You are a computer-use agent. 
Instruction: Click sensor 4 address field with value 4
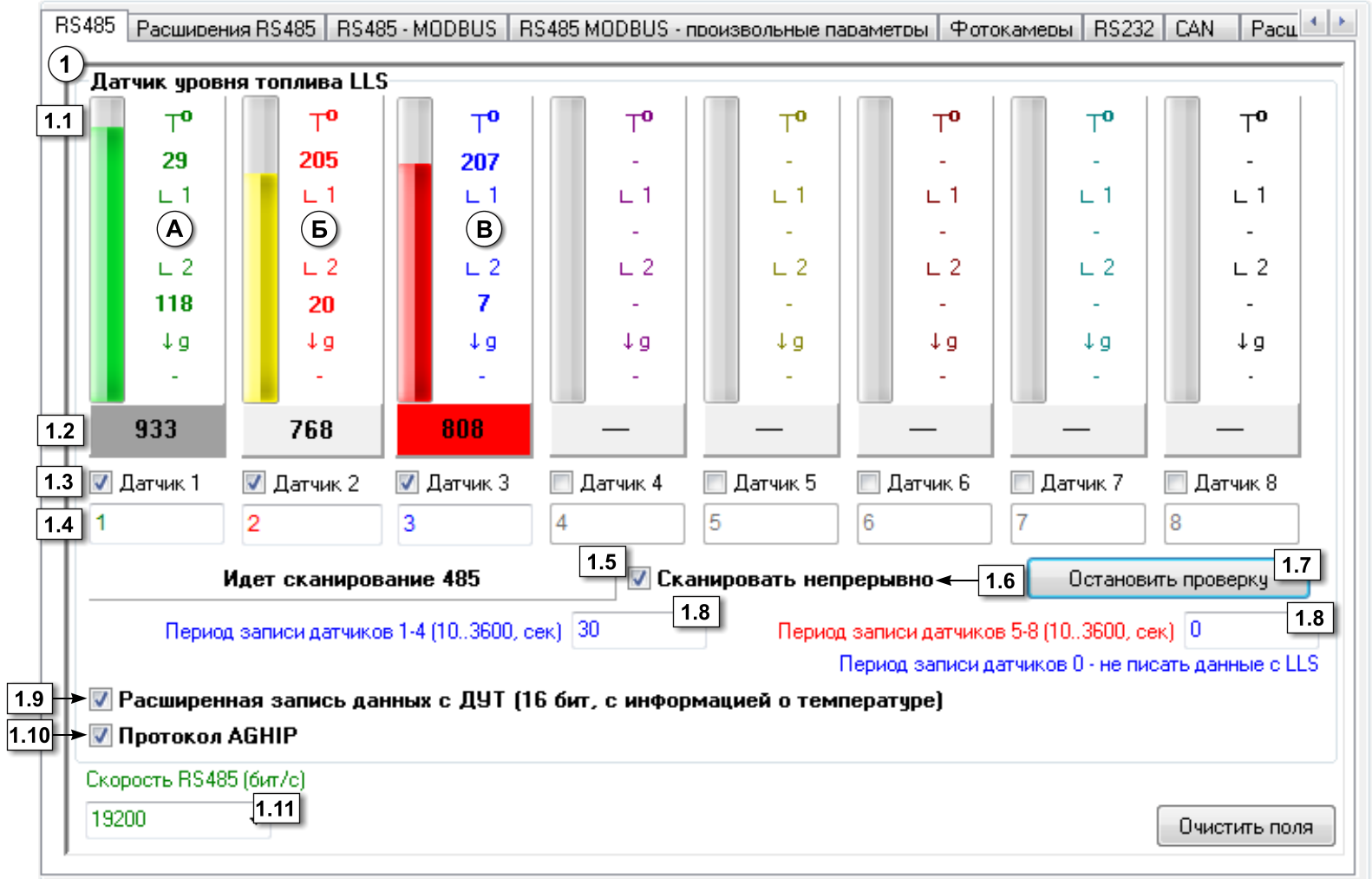(x=617, y=523)
